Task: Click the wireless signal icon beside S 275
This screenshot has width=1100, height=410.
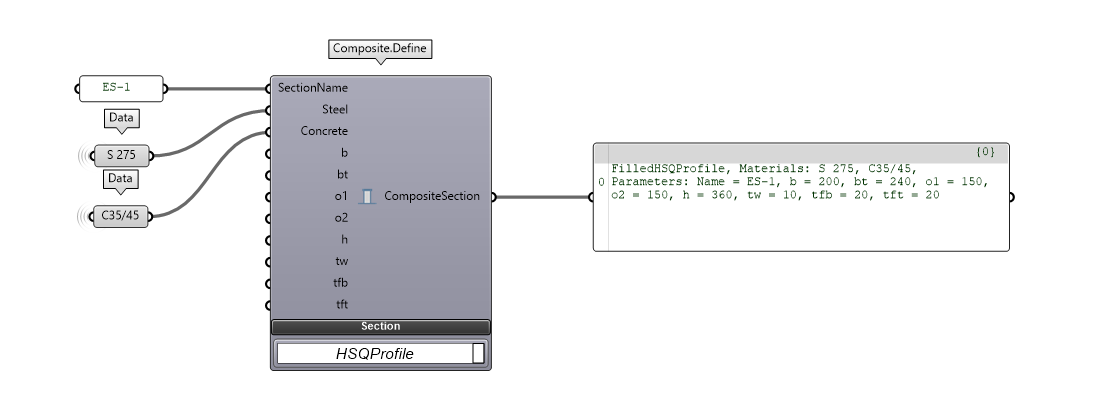Action: [84, 155]
